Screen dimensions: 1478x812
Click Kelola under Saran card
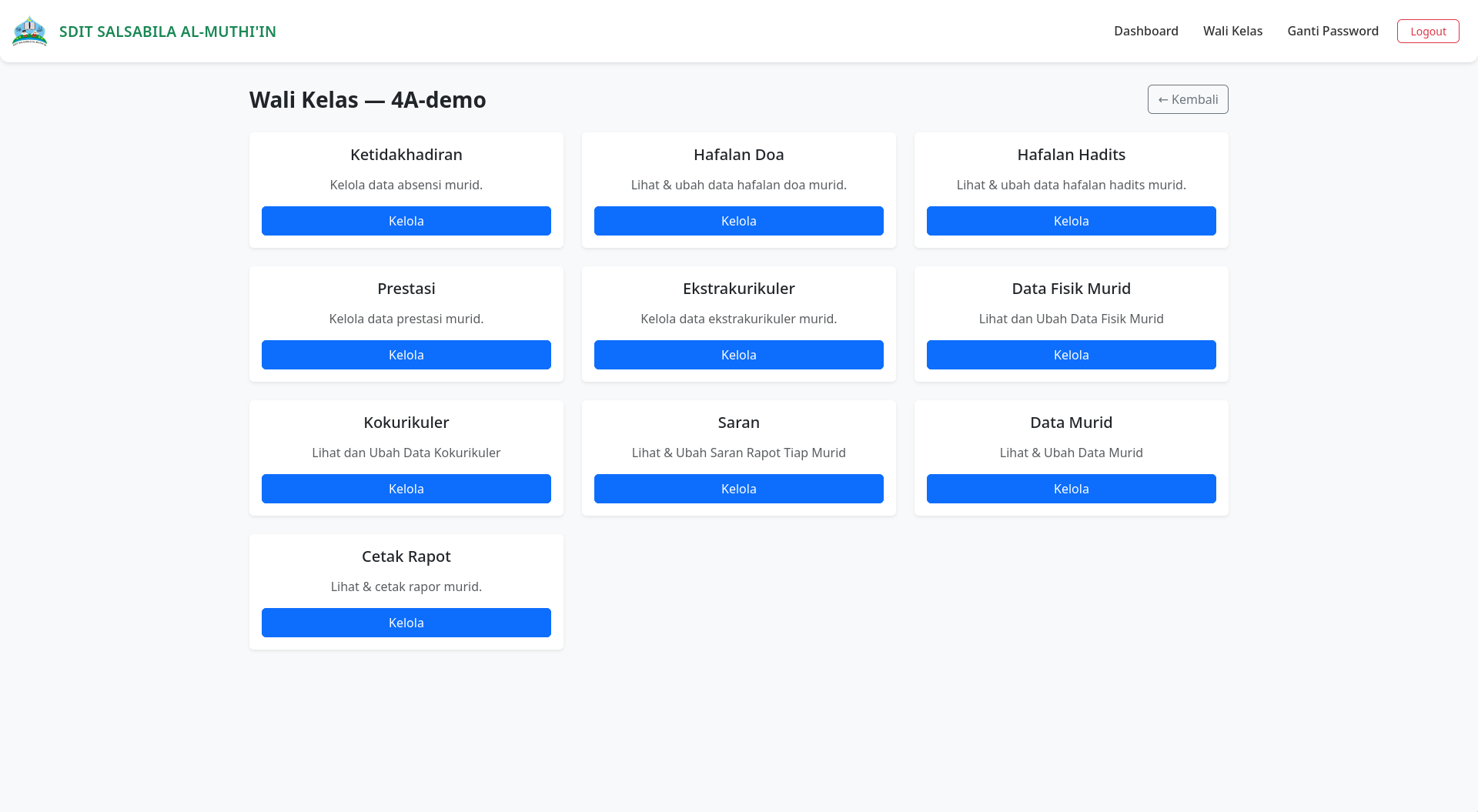pyautogui.click(x=739, y=489)
